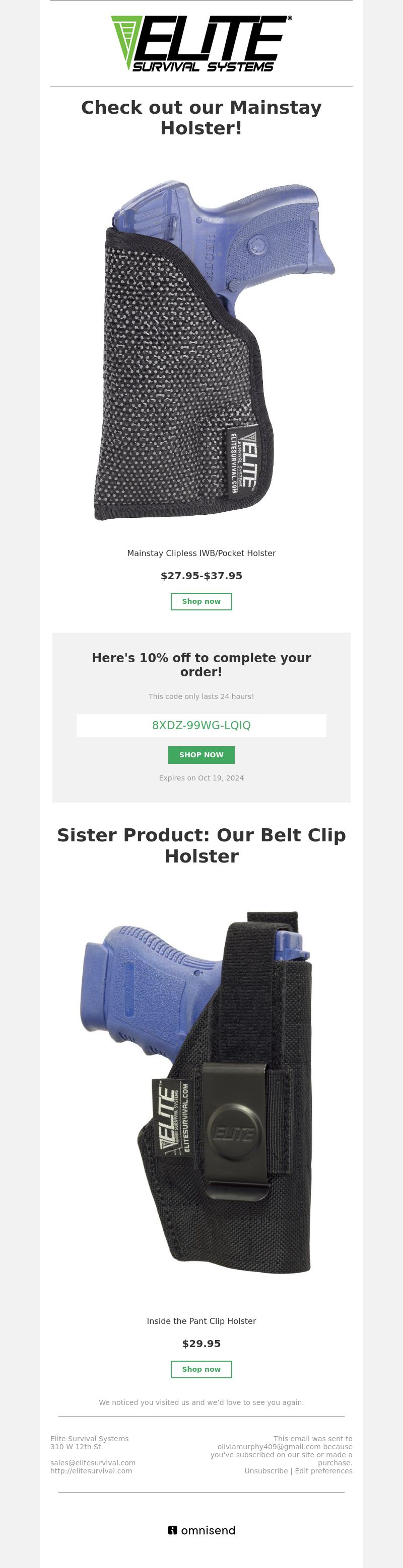
Task: Click the Sister Product Belt Clip Holster heading
Action: click(x=201, y=845)
